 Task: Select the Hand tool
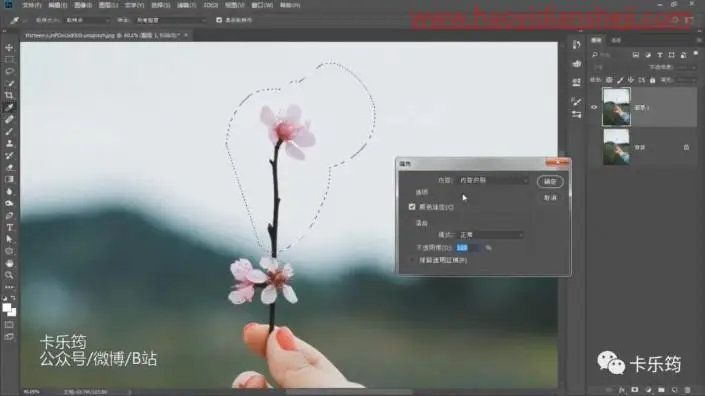click(9, 263)
